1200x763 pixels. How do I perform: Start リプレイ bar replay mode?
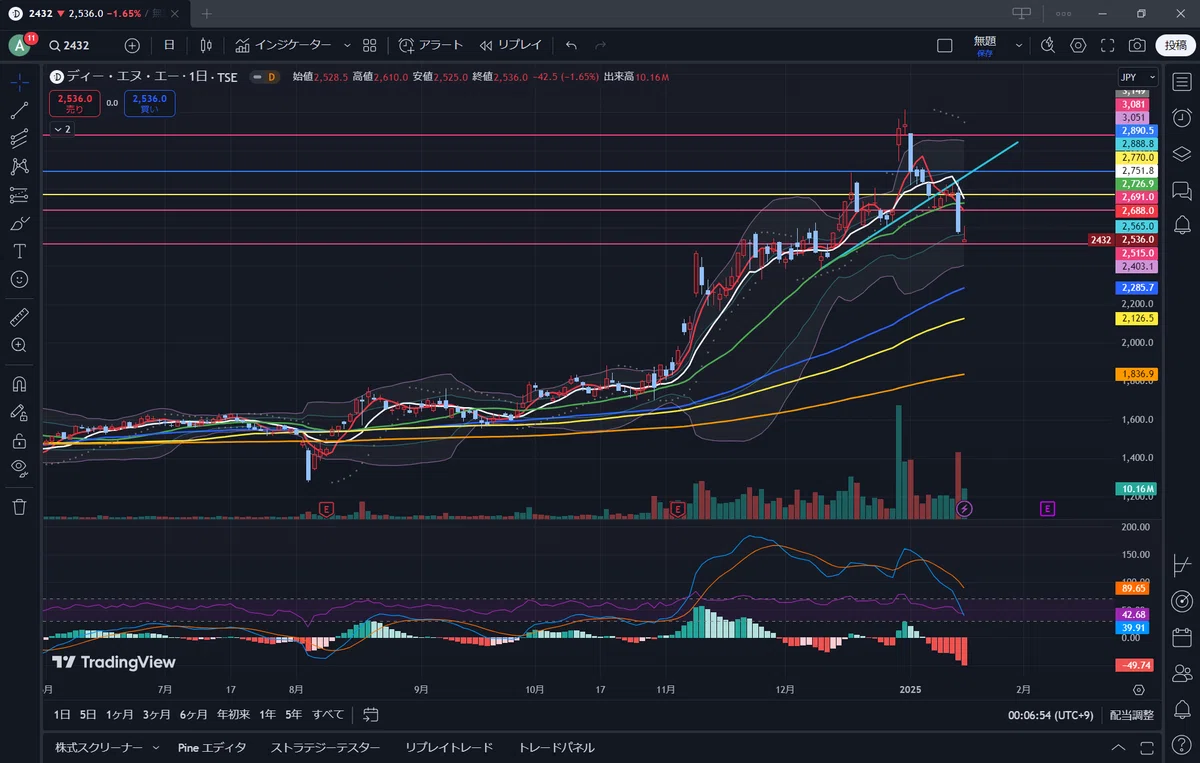pos(510,45)
